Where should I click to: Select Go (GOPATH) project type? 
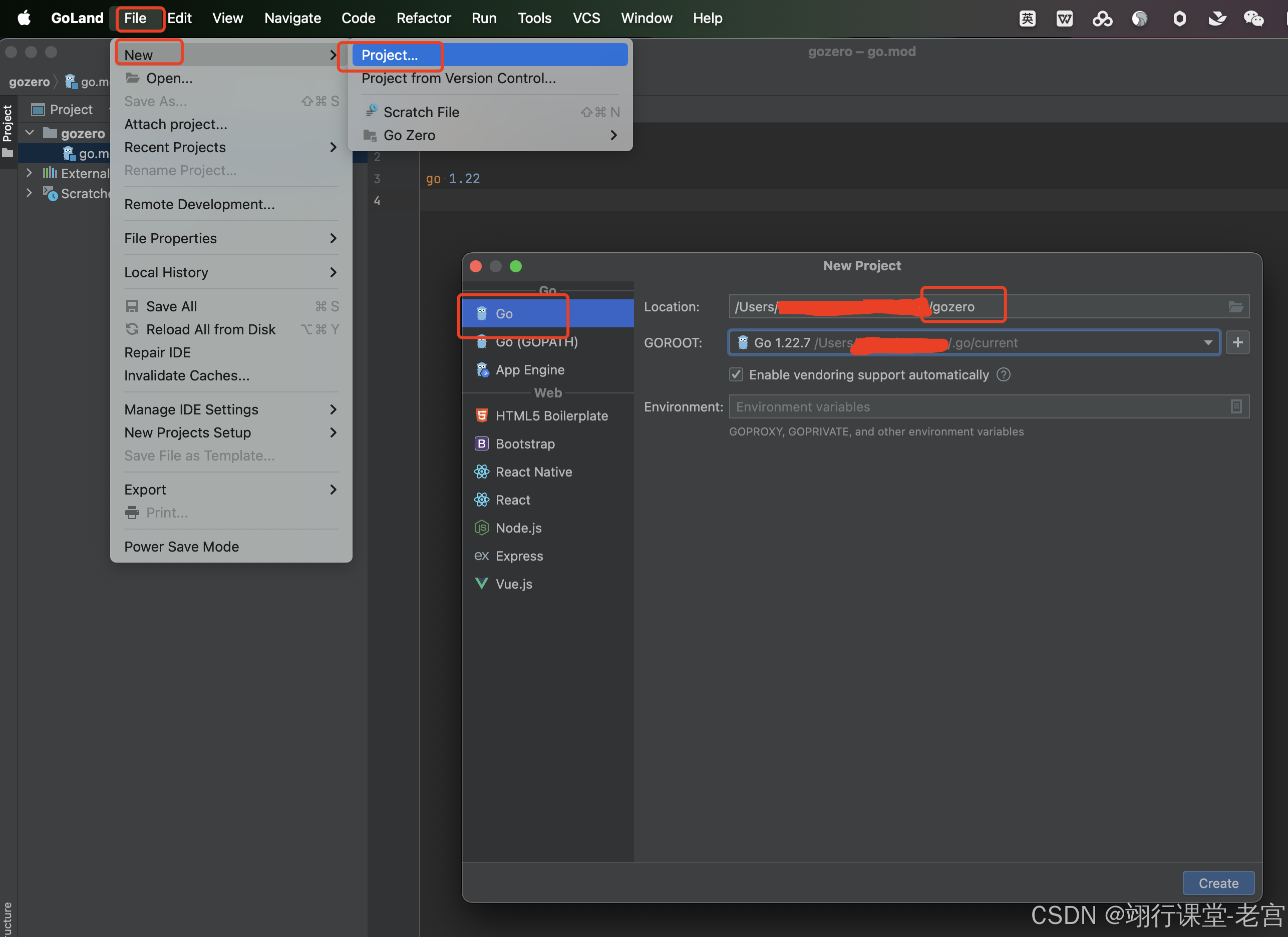tap(547, 342)
